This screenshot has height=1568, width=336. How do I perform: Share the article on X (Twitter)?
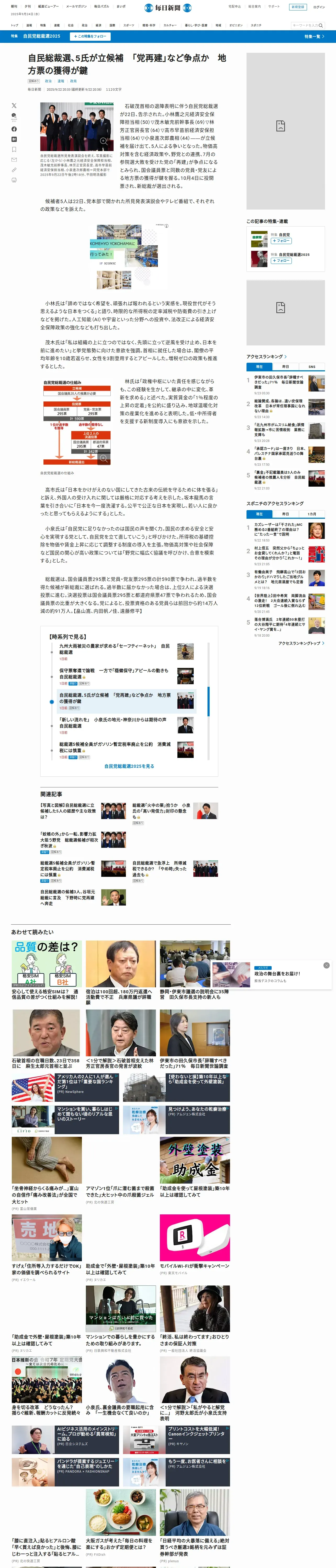(14, 106)
